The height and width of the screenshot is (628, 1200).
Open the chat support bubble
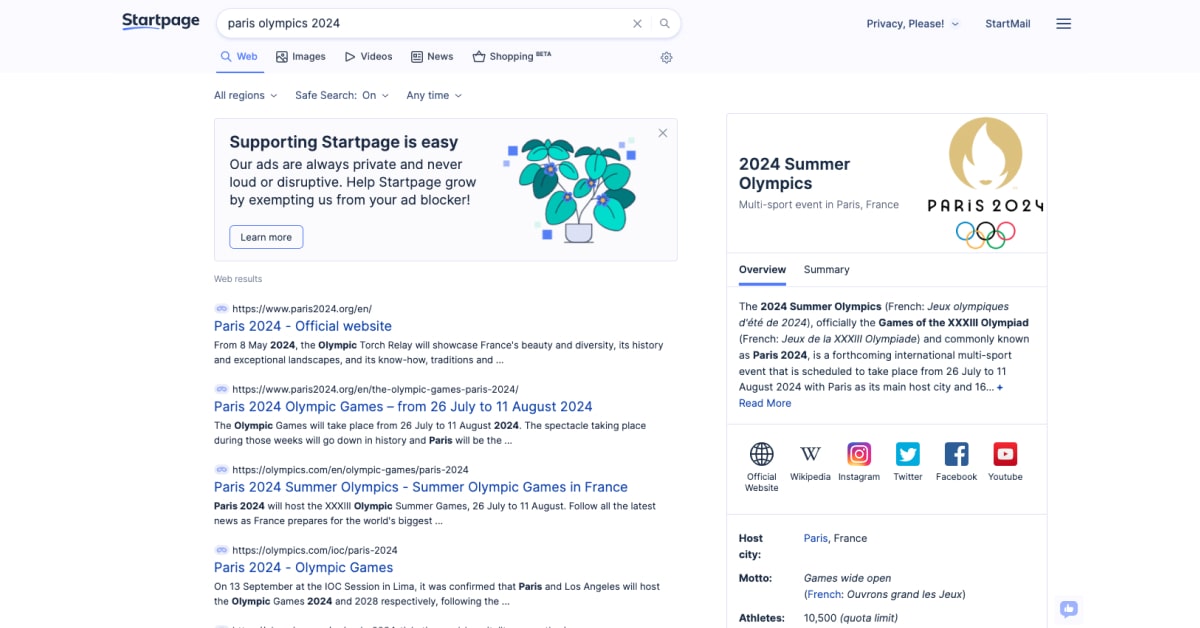1068,609
